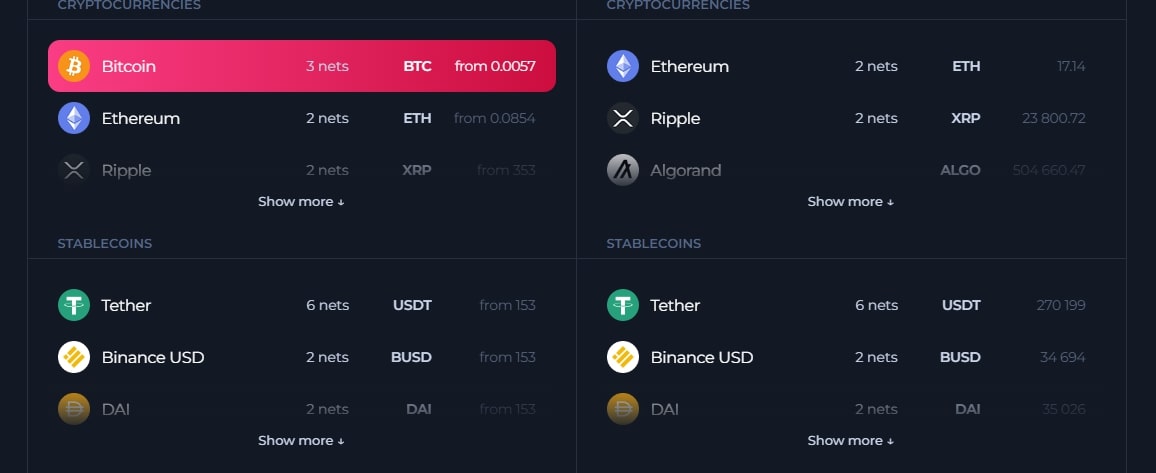Choose the USDT row showing 270 199

[x=850, y=305]
